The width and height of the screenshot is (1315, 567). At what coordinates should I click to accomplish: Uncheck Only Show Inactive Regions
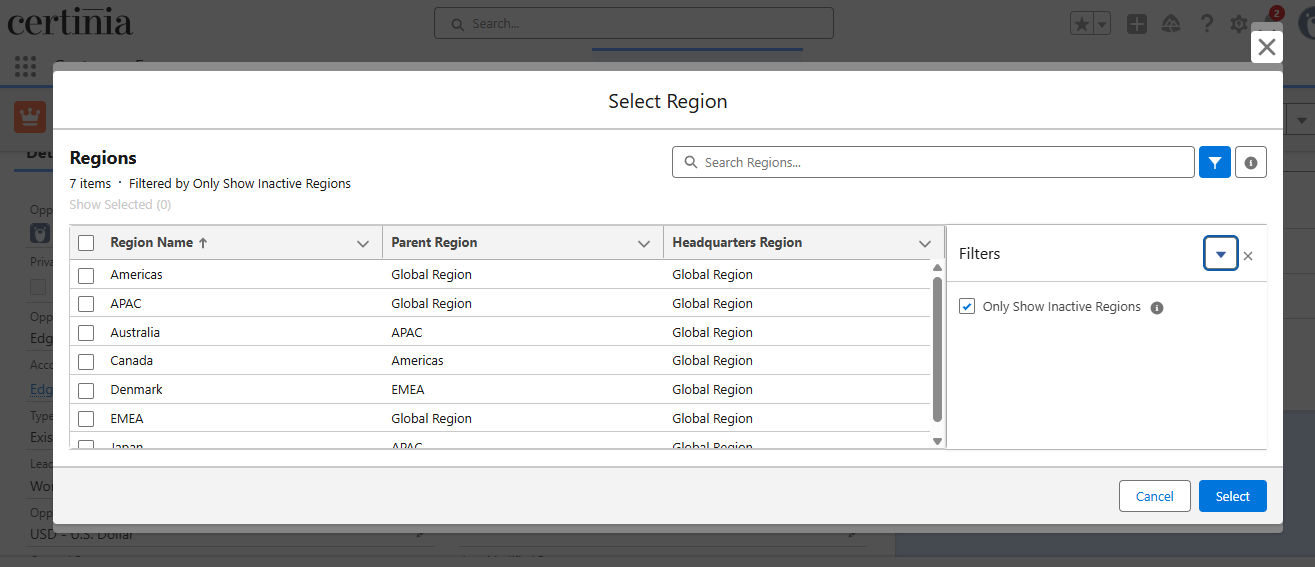[x=967, y=307]
